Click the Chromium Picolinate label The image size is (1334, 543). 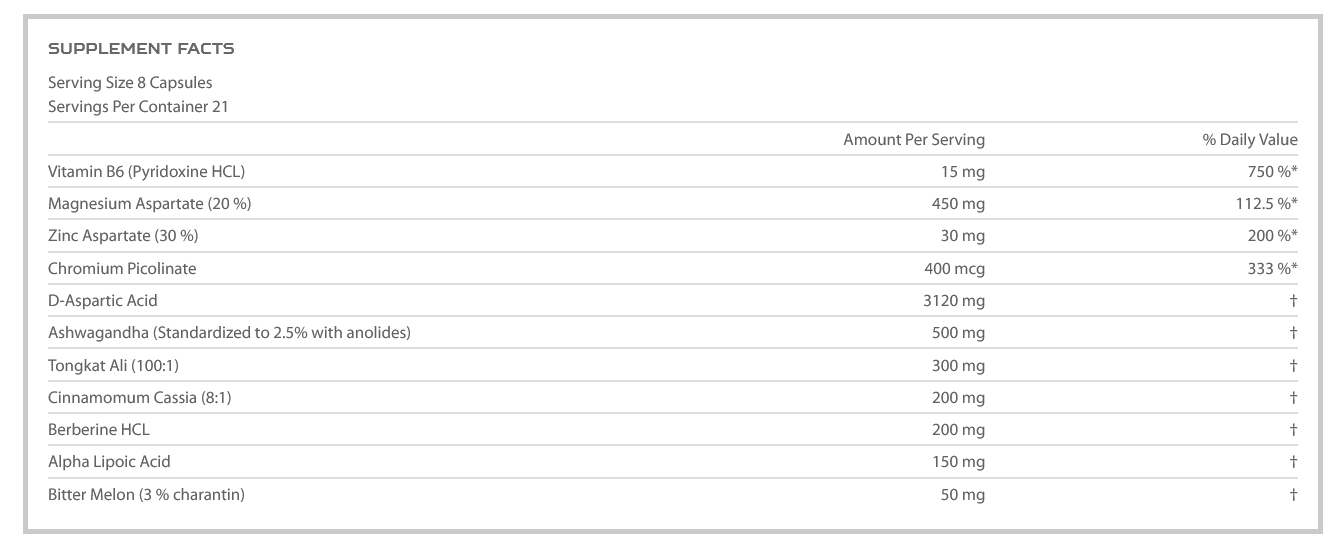coord(122,268)
